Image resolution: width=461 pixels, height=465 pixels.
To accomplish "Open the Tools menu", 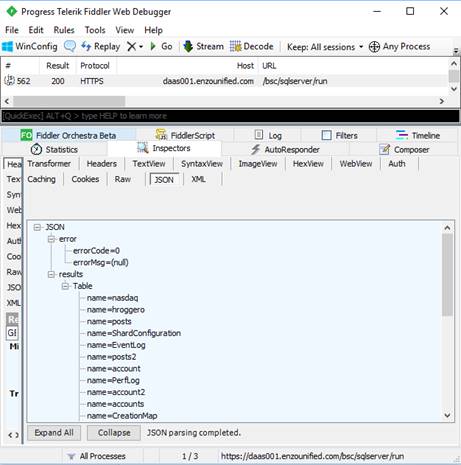I will point(95,30).
